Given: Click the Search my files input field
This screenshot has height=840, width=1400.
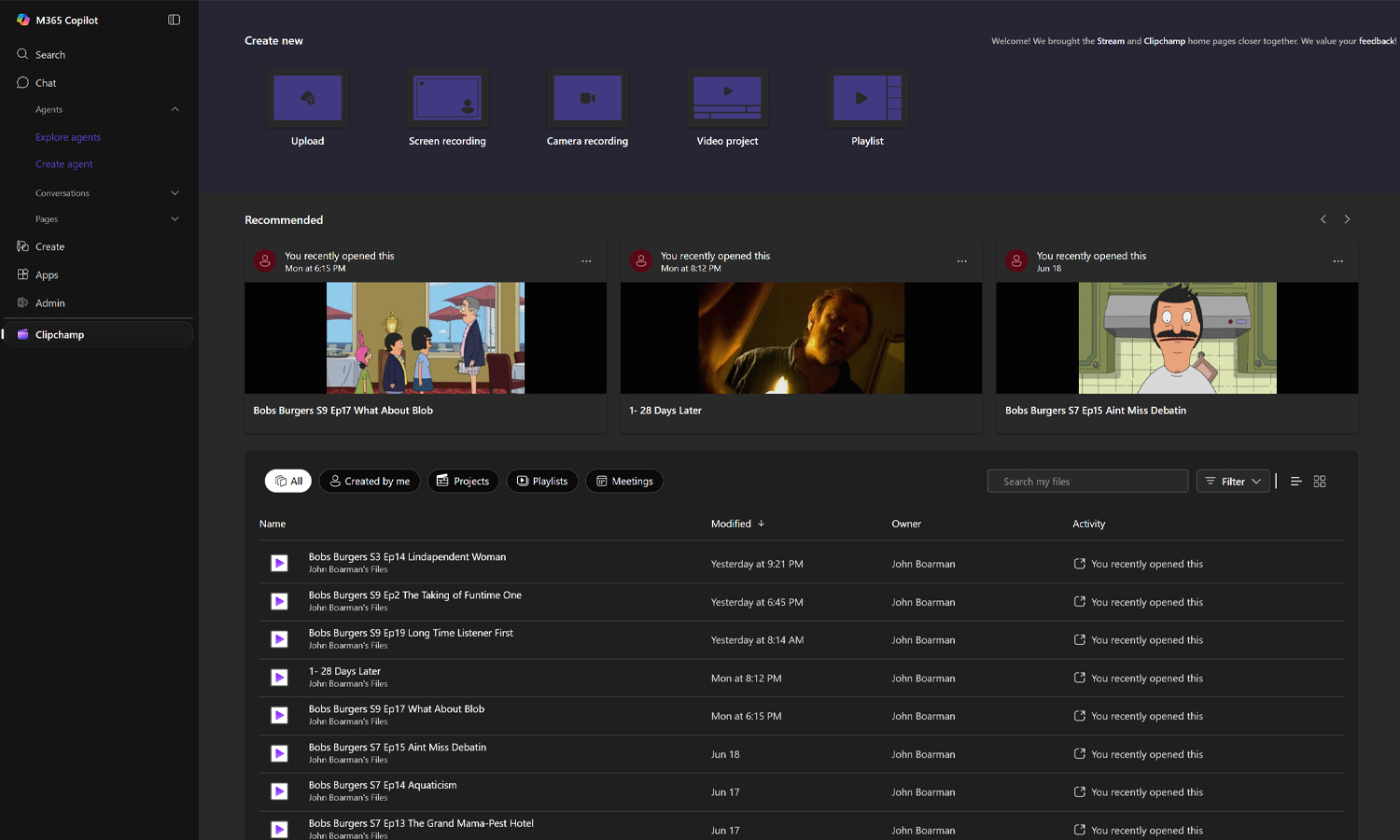Looking at the screenshot, I should pyautogui.click(x=1086, y=481).
